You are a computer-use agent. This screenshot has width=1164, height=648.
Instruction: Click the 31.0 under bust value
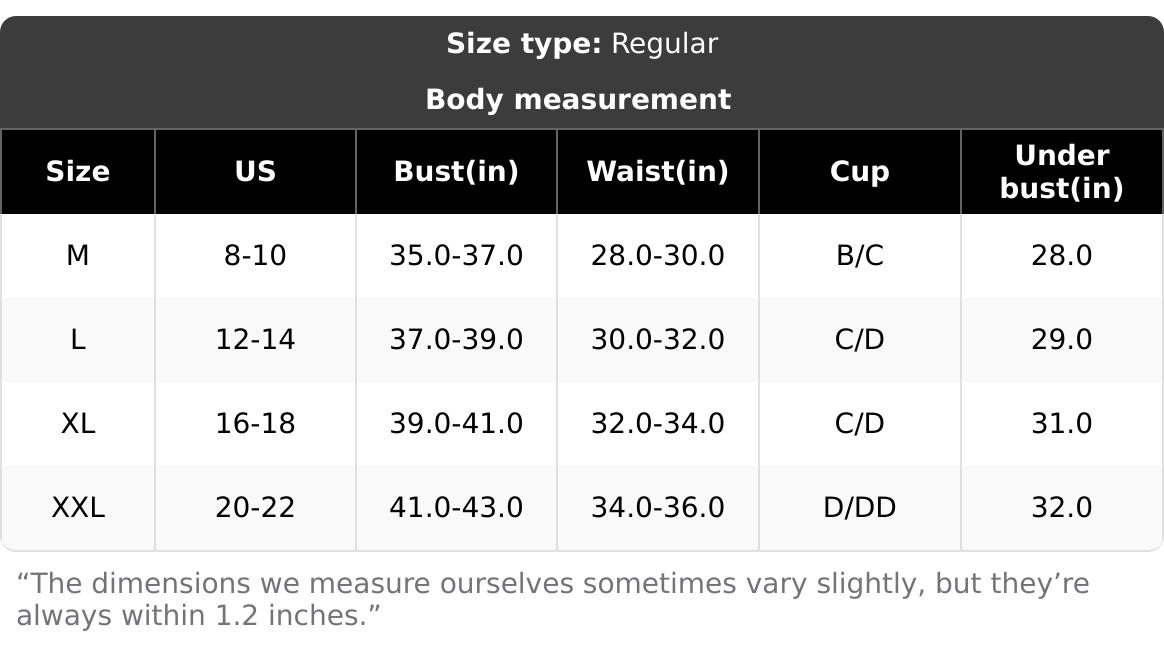coord(1061,424)
